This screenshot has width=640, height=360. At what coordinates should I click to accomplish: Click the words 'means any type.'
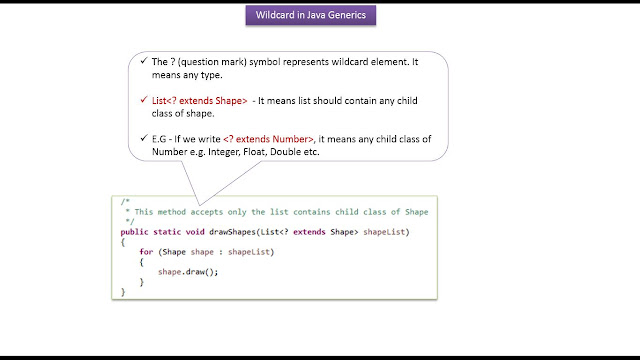pyautogui.click(x=187, y=75)
